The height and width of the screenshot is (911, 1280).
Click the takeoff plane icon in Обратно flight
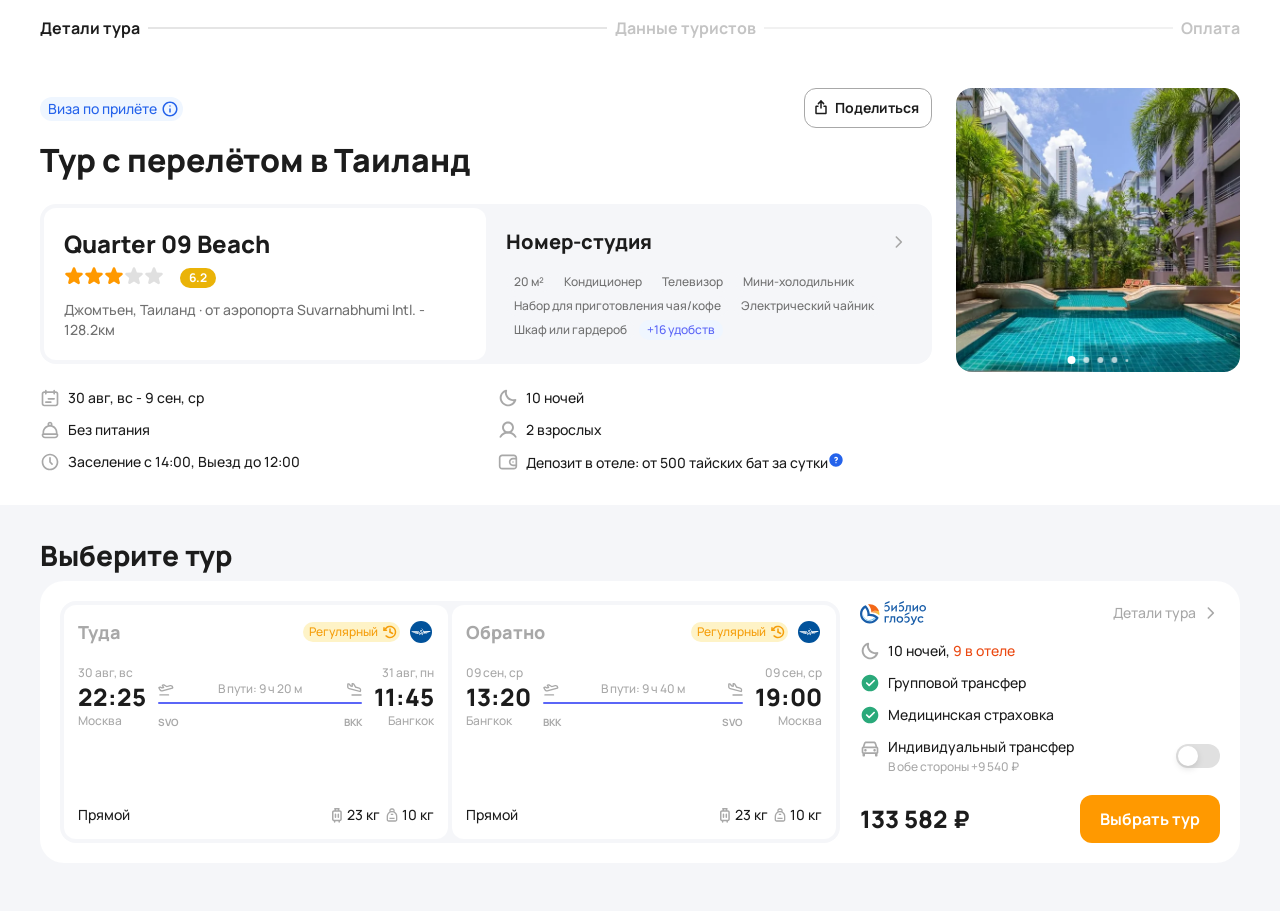tap(551, 689)
